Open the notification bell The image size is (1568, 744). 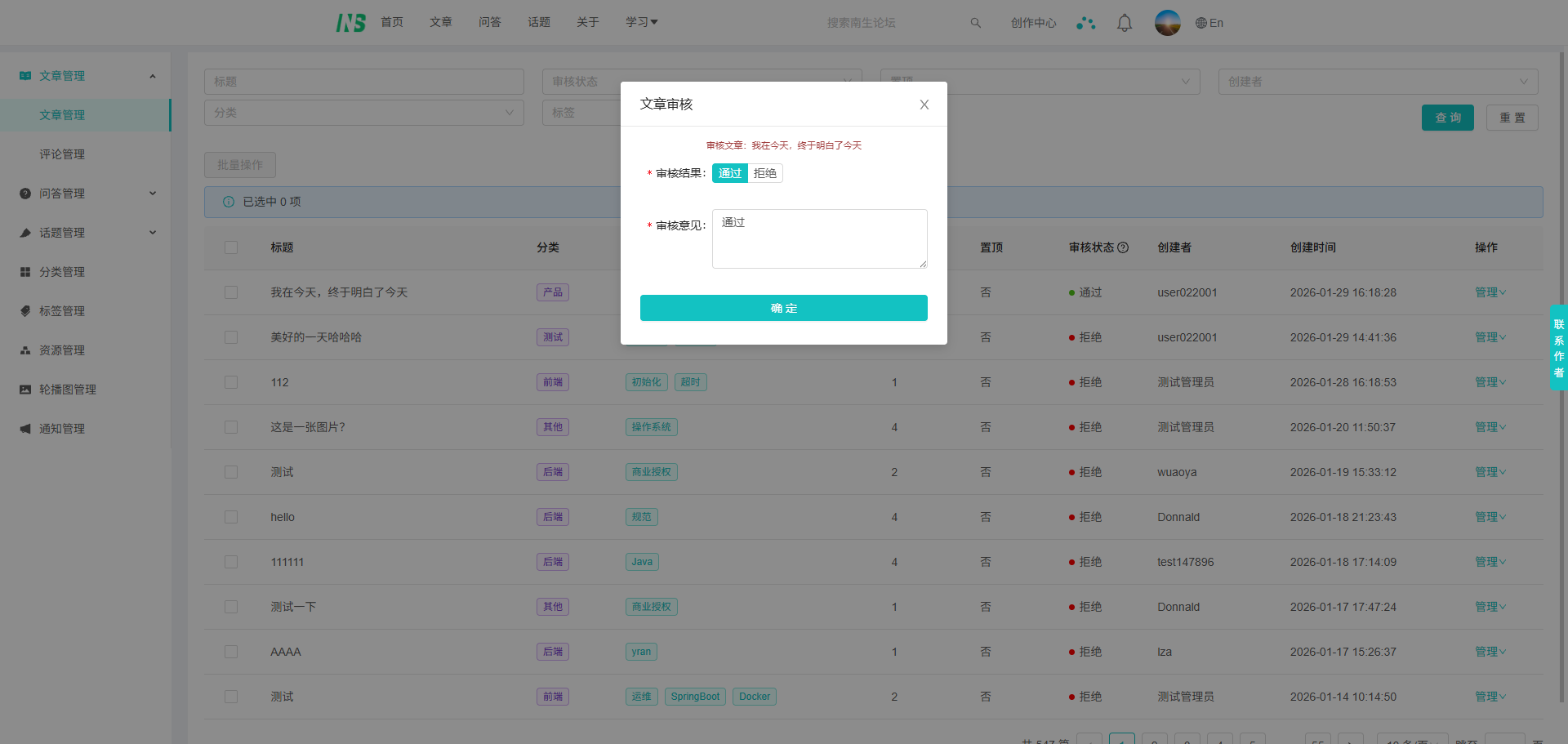[1125, 23]
